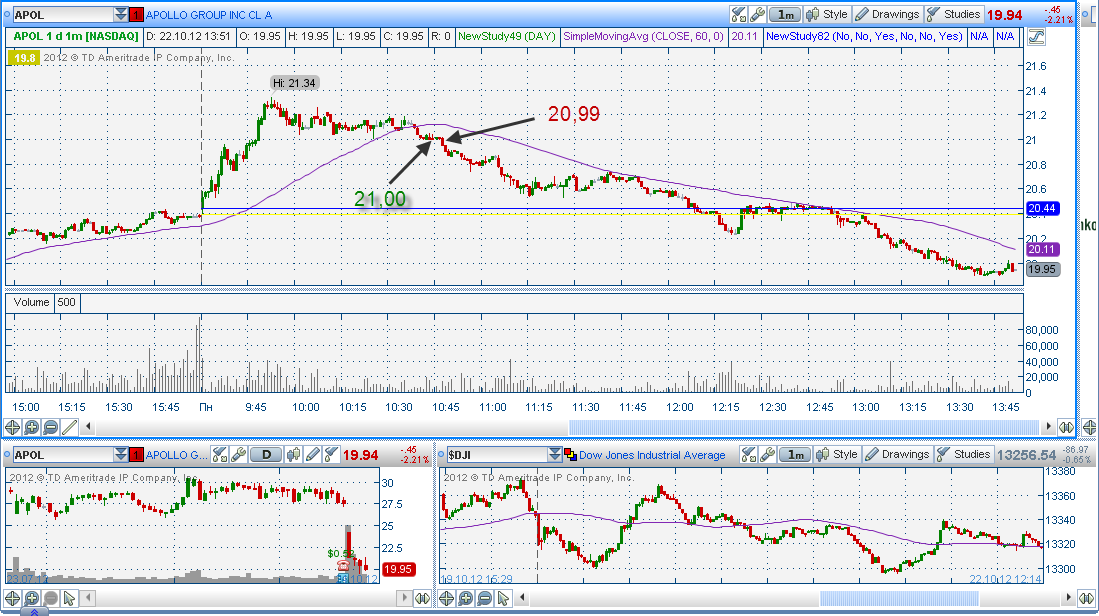Zoom out on the main APOL chart
Viewport: 1099px width, 616px height.
(x=50, y=427)
